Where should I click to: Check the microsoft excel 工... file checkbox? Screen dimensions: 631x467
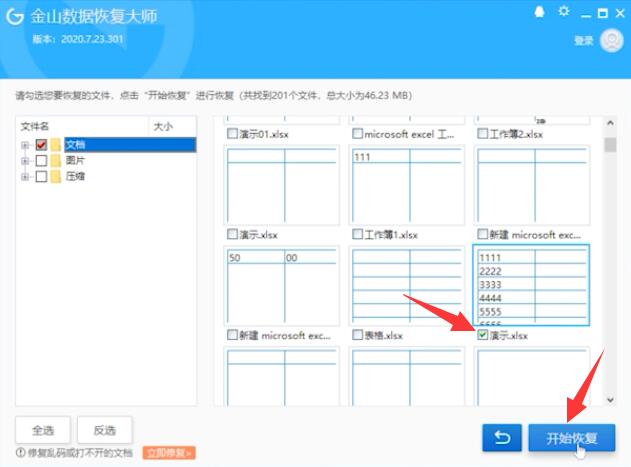pos(357,133)
